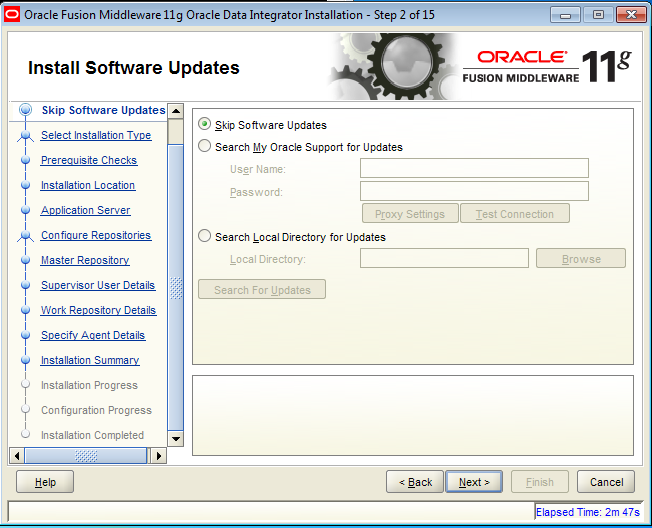Go back with the Back button
Screen dimensions: 652x528
pos(415,482)
